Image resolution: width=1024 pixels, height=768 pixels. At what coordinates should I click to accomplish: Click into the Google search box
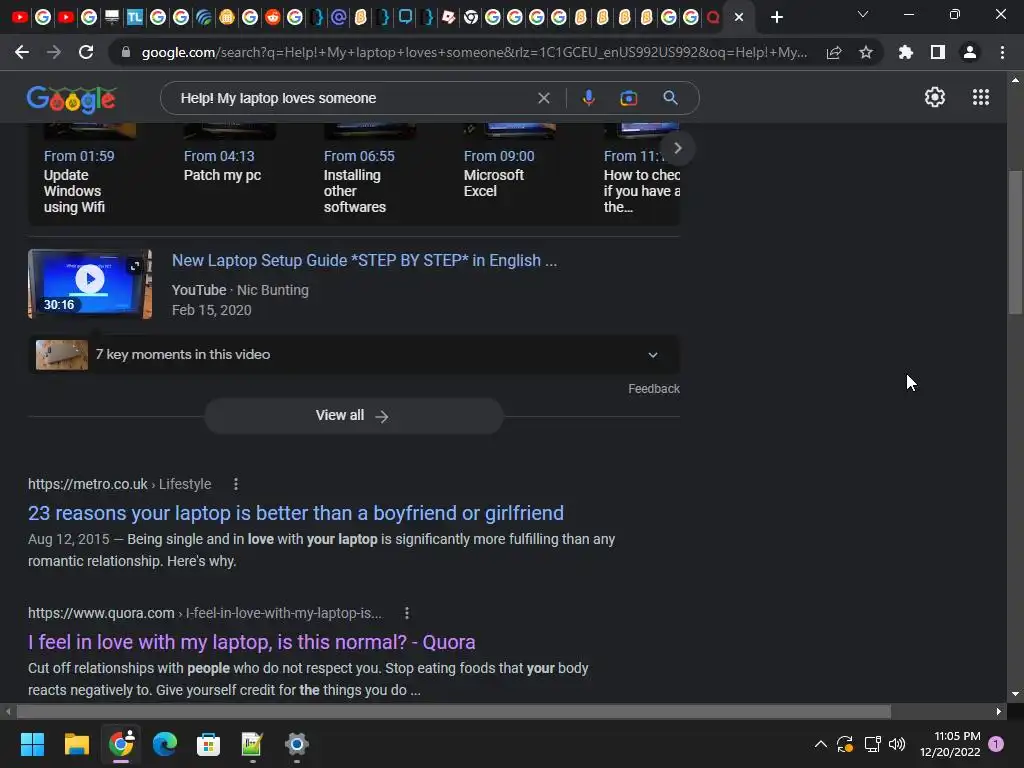353,98
